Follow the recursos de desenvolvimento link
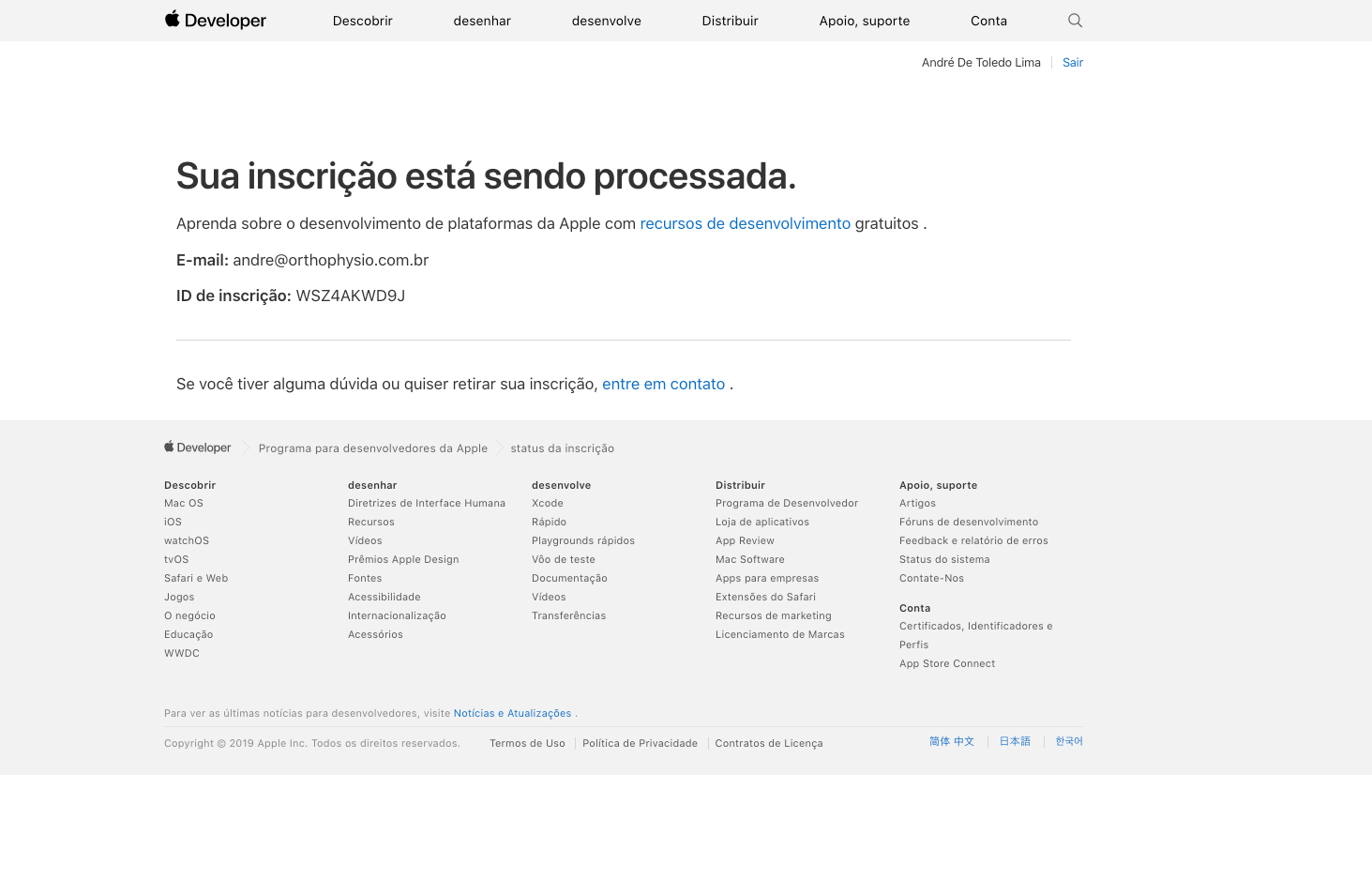The height and width of the screenshot is (895, 1372). (746, 223)
